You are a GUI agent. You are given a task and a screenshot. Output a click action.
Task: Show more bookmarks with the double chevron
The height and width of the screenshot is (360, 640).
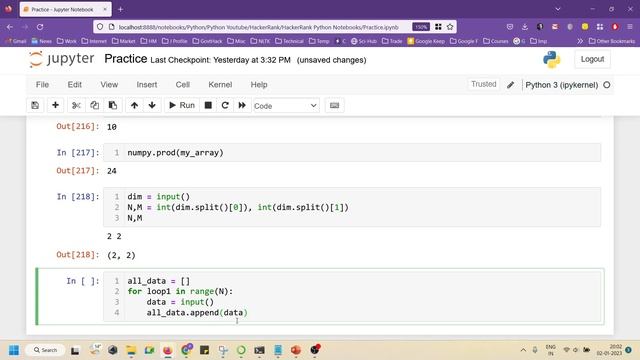point(580,41)
